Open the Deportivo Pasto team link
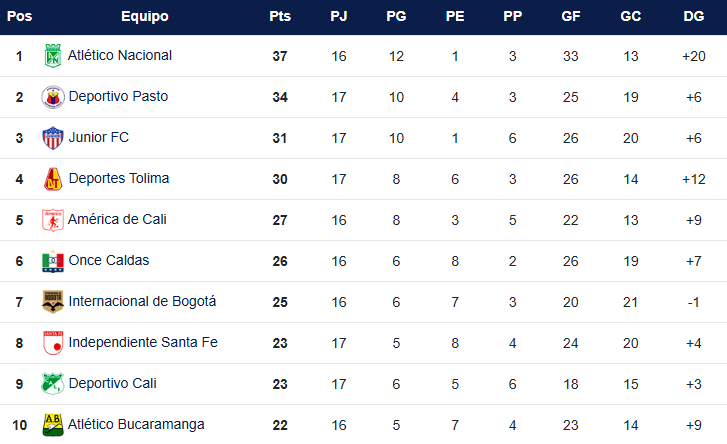The height and width of the screenshot is (444, 727). pyautogui.click(x=118, y=97)
